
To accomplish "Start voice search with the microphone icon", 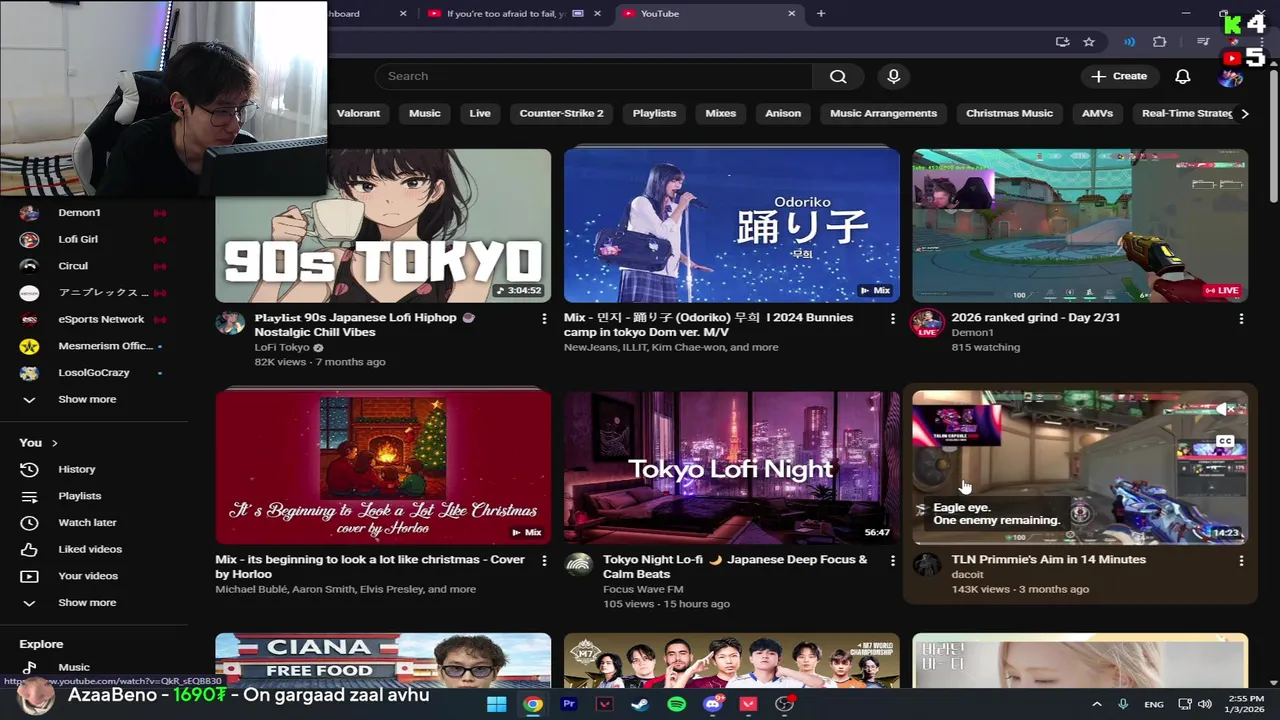I will point(894,76).
